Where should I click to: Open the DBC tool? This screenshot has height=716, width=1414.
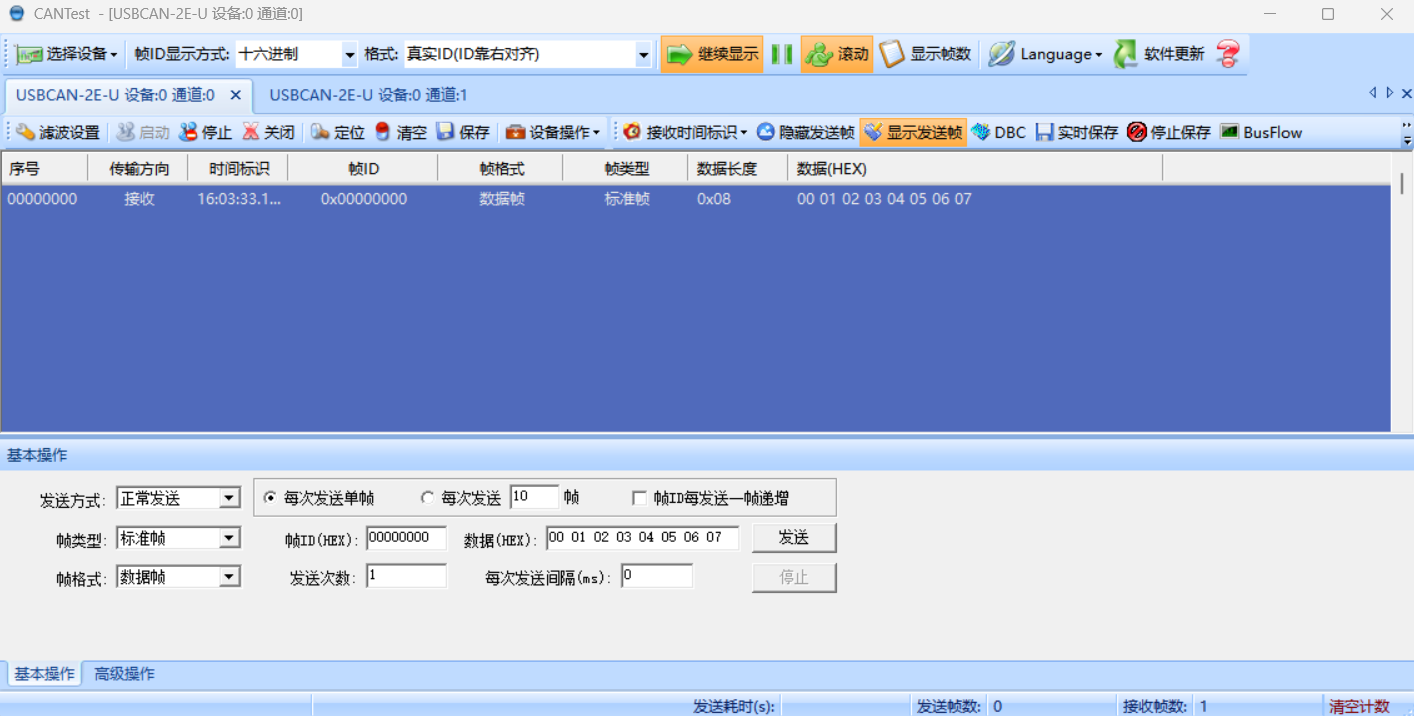(x=999, y=132)
